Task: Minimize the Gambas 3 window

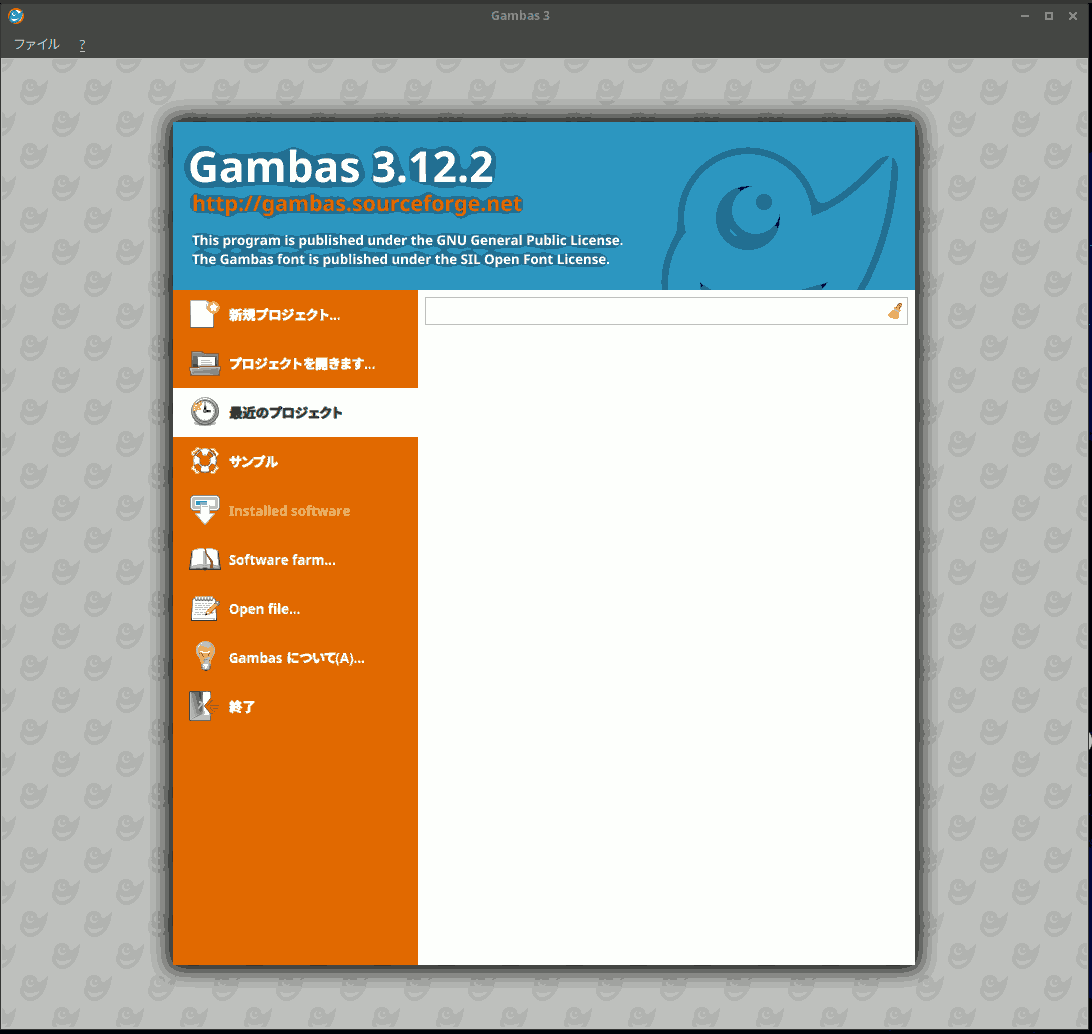Action: click(x=1024, y=16)
